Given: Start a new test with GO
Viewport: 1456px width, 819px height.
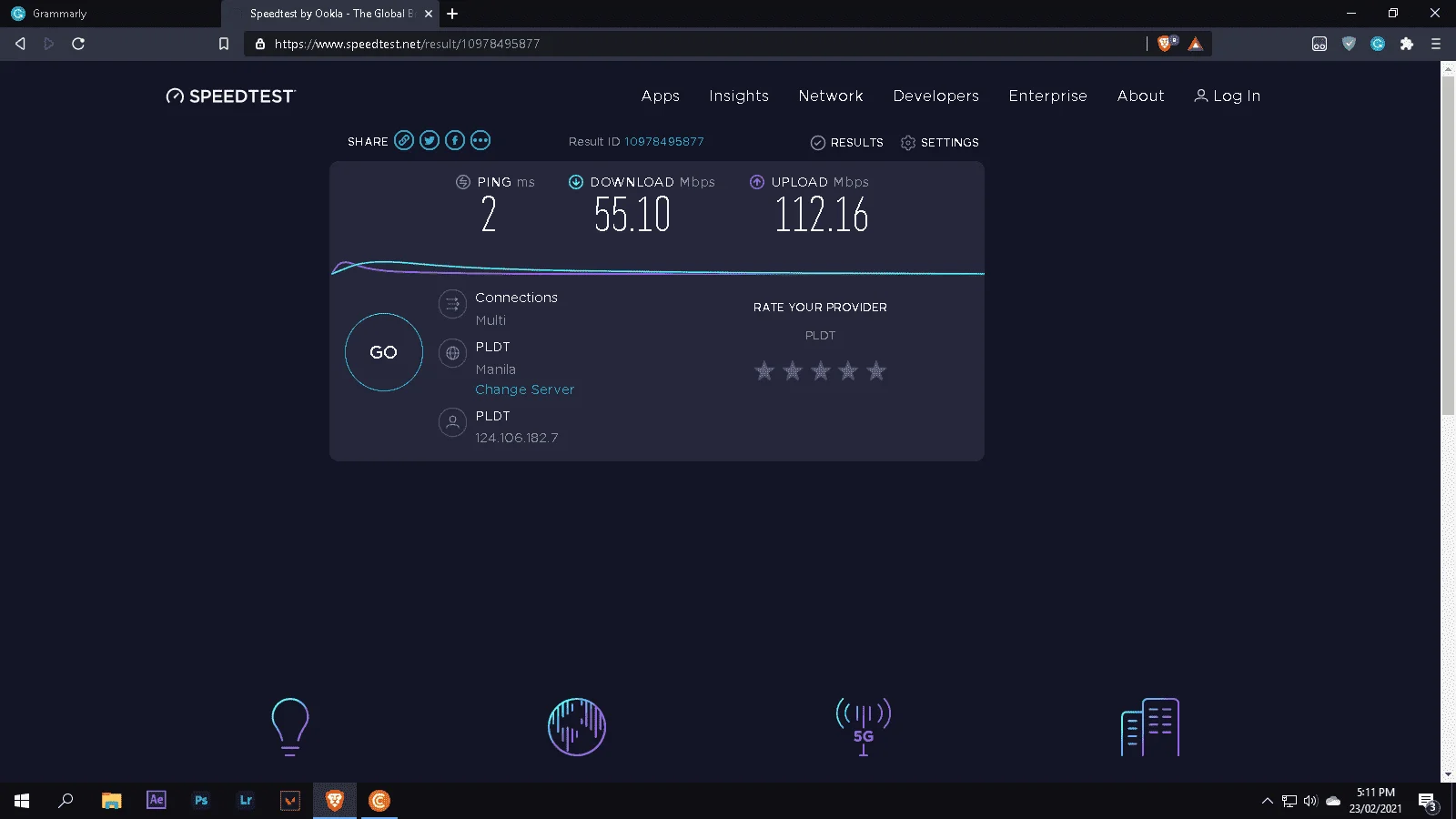Looking at the screenshot, I should coord(384,352).
